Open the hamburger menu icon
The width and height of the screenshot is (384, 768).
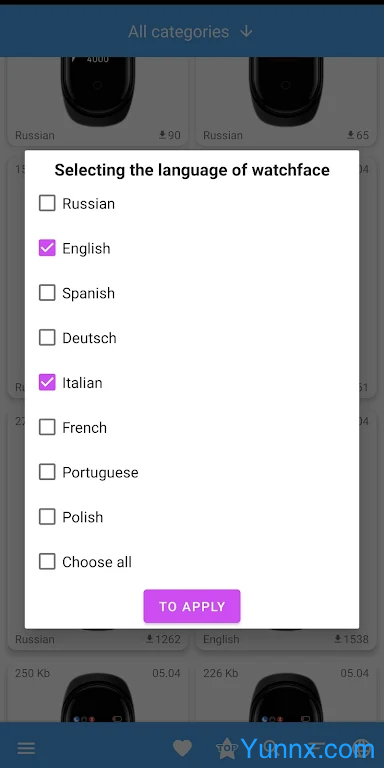26,748
